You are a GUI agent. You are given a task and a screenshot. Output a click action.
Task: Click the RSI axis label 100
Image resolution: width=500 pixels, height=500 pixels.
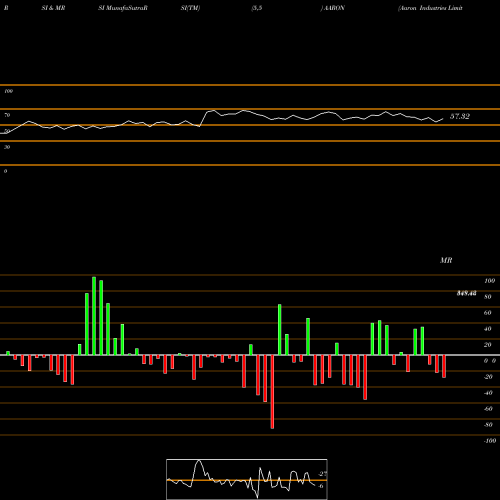[x=8, y=91]
